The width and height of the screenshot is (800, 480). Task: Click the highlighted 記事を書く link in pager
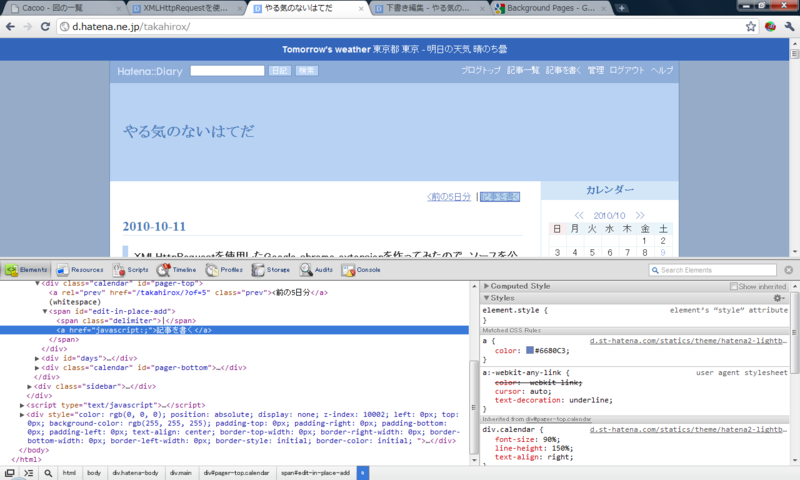pyautogui.click(x=500, y=197)
